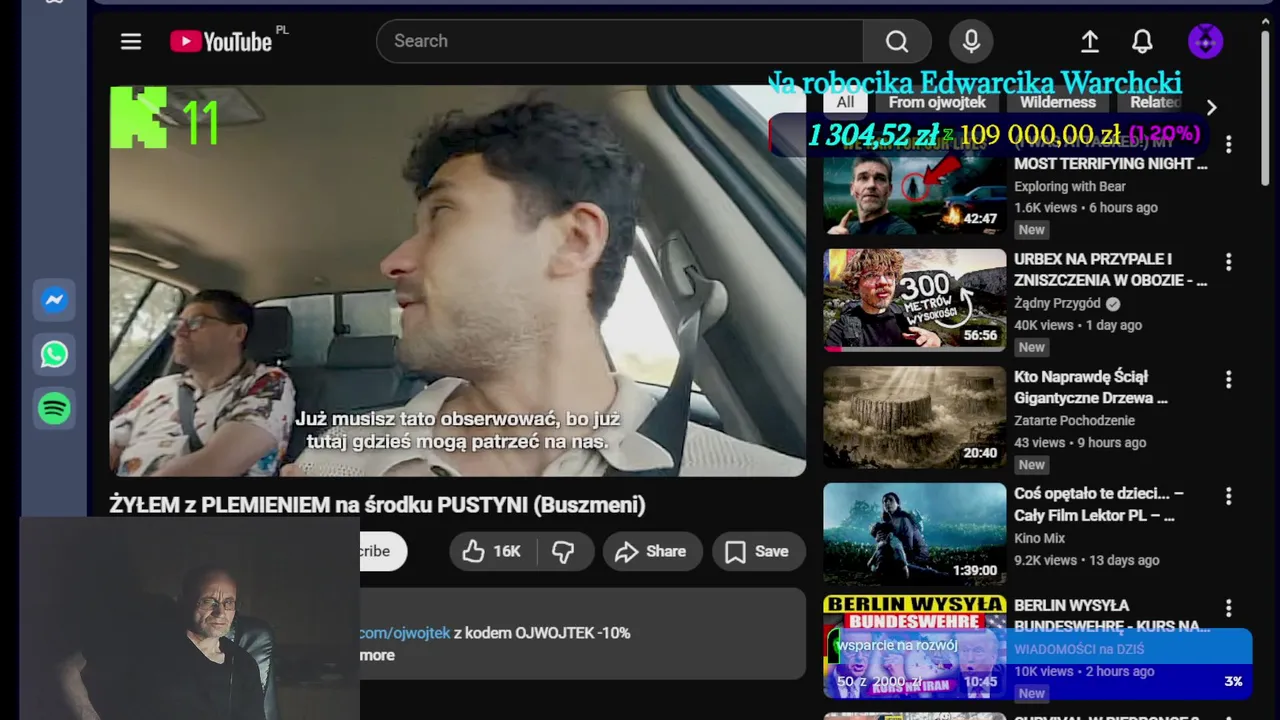The width and height of the screenshot is (1280, 720).
Task: Open more options for URBEX NA PRZYPALE video
Action: click(x=1228, y=262)
